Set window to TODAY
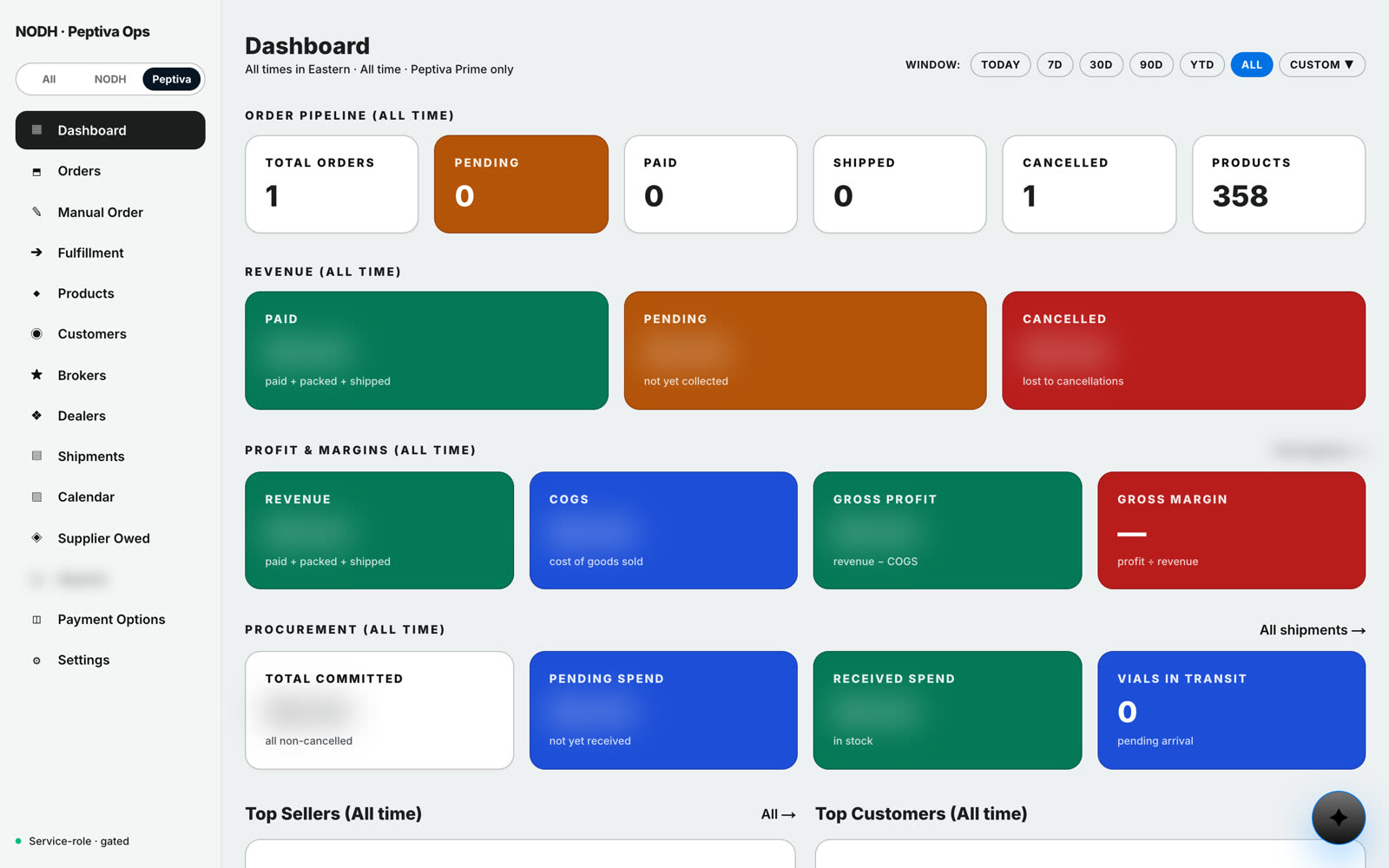 tap(1000, 65)
